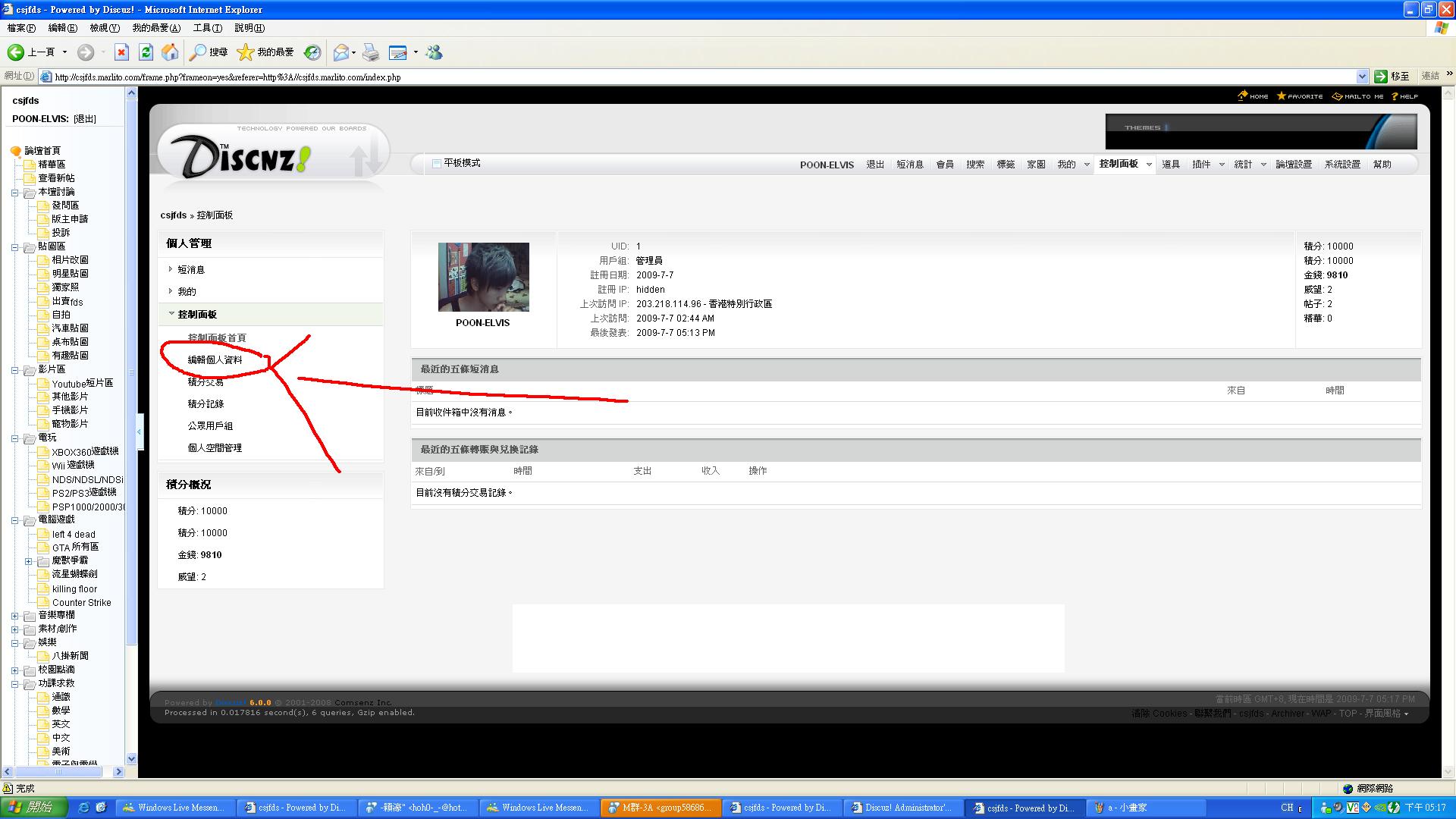Click 編輯個人資料 link
Screen dimensions: 1456x819
215,360
